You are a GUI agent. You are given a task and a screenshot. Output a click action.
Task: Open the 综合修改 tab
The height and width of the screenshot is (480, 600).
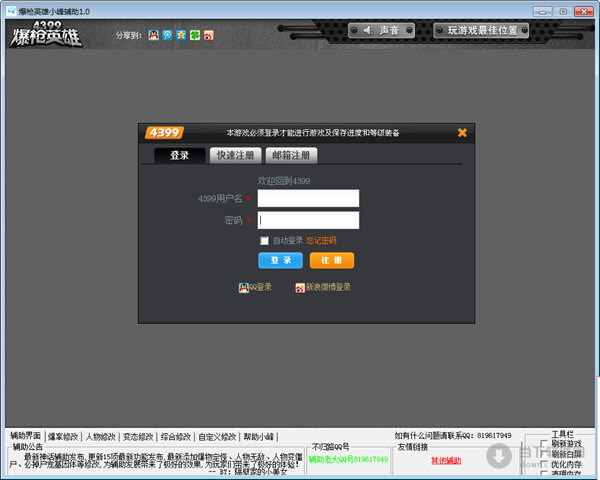point(175,437)
